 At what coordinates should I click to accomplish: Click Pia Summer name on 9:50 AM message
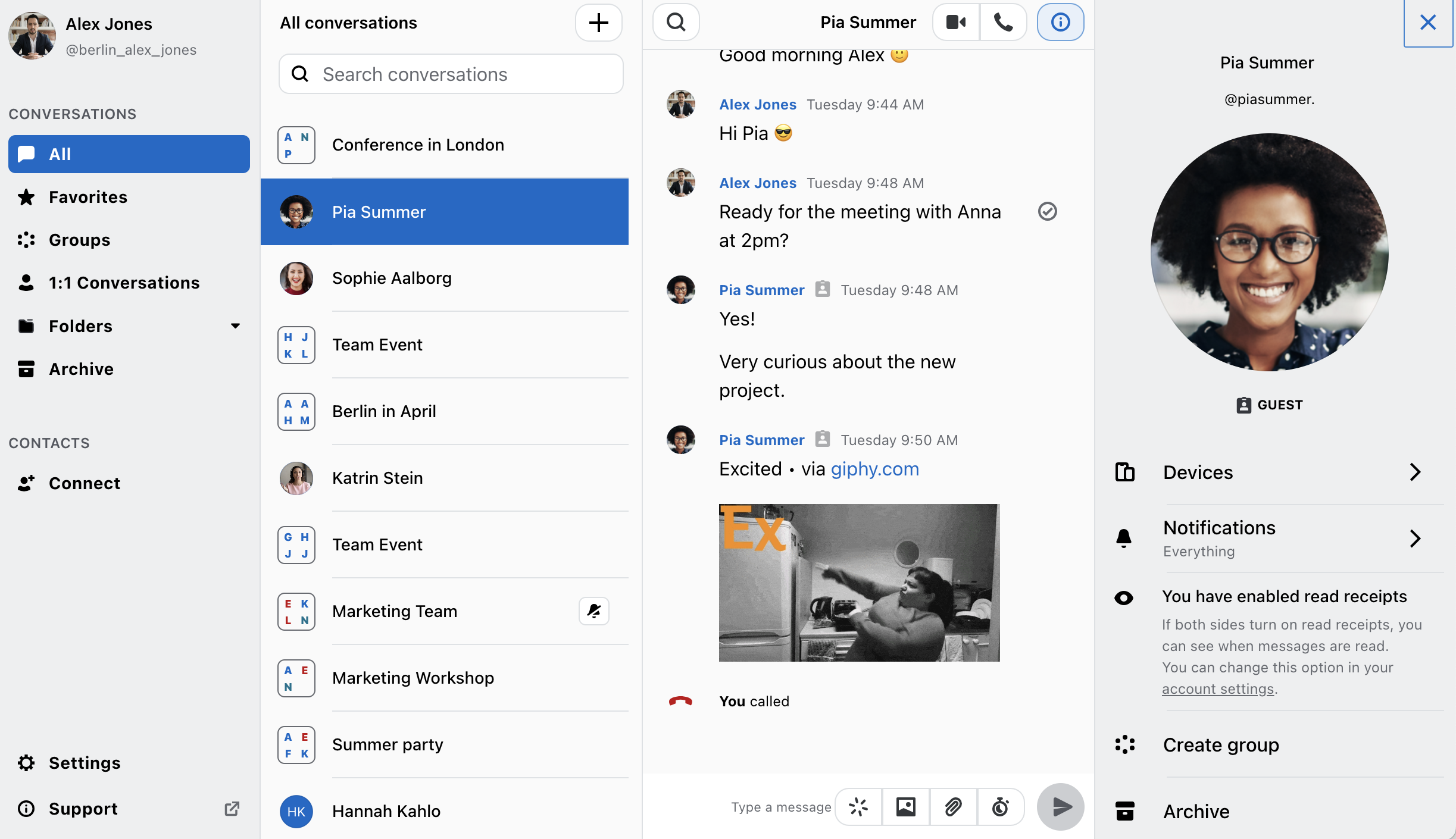point(761,440)
